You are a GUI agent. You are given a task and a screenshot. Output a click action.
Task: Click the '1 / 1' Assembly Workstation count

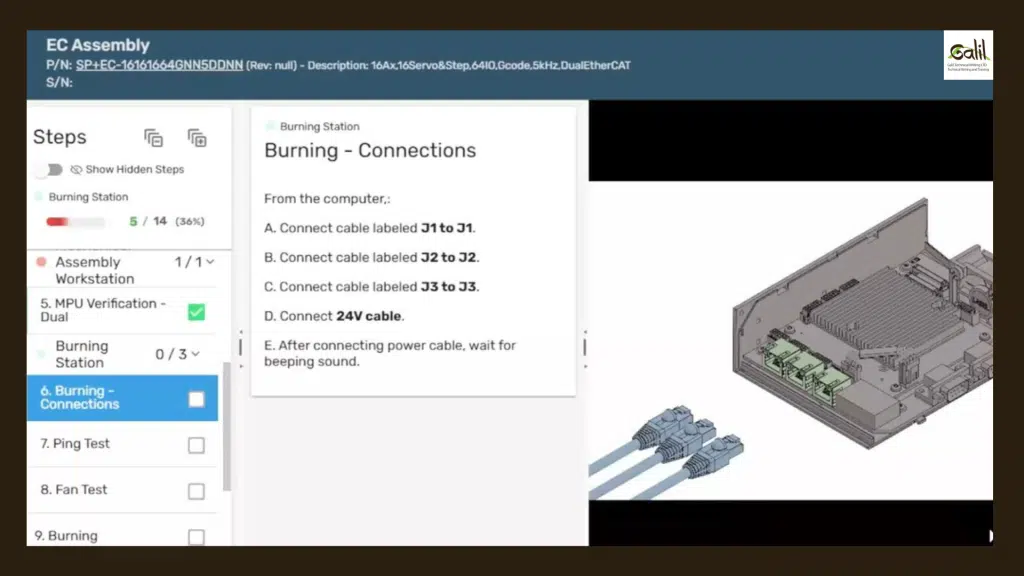click(189, 262)
